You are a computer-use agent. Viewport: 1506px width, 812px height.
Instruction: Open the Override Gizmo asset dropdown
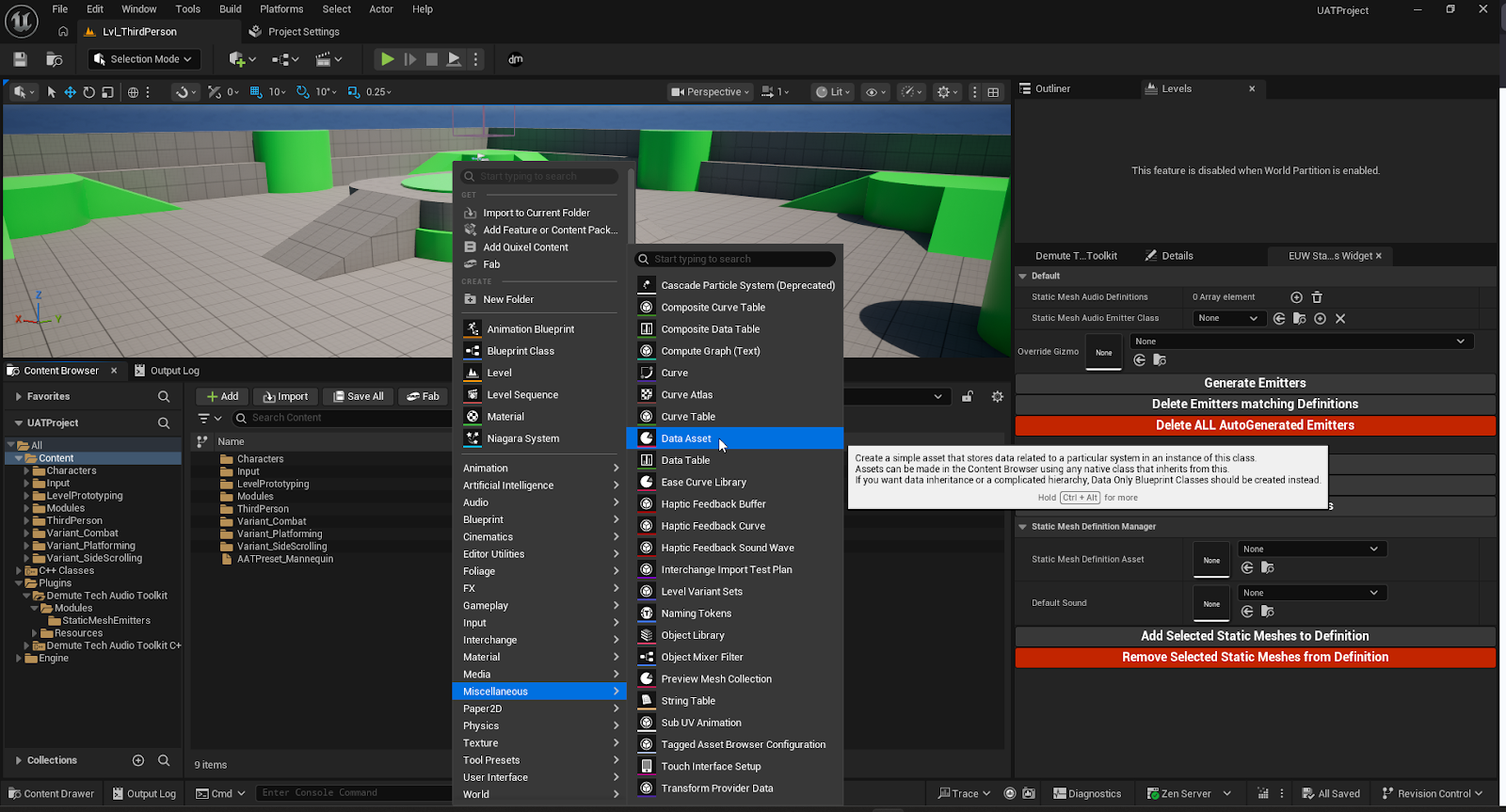pos(1301,342)
